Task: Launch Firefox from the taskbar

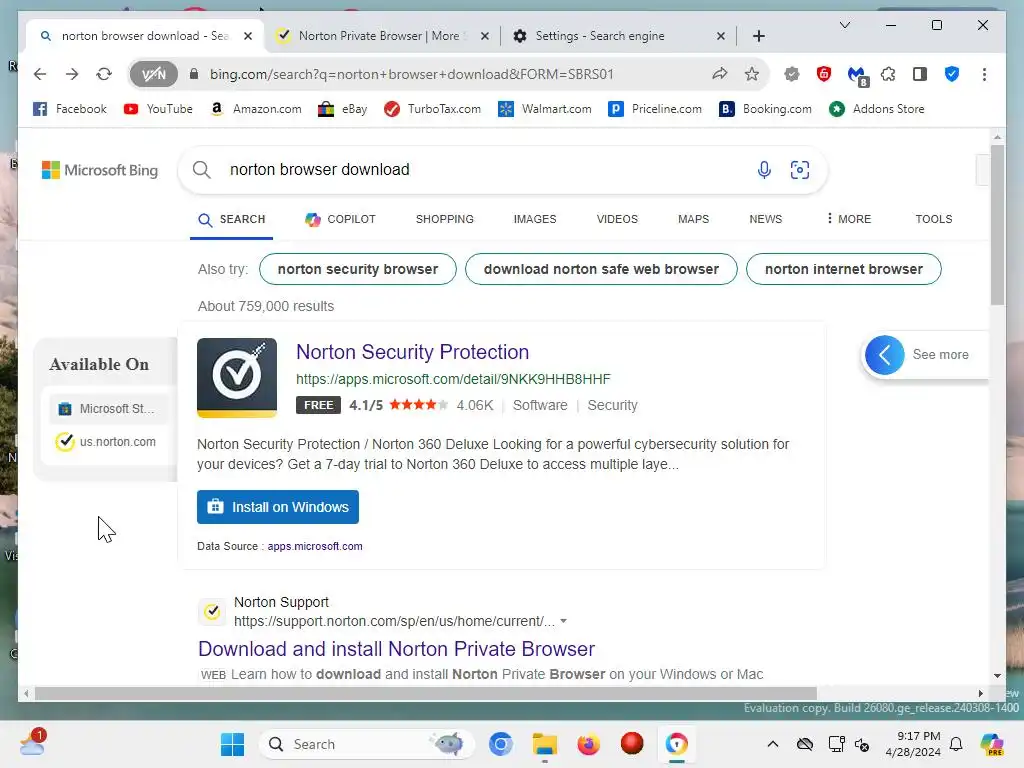Action: click(x=588, y=744)
